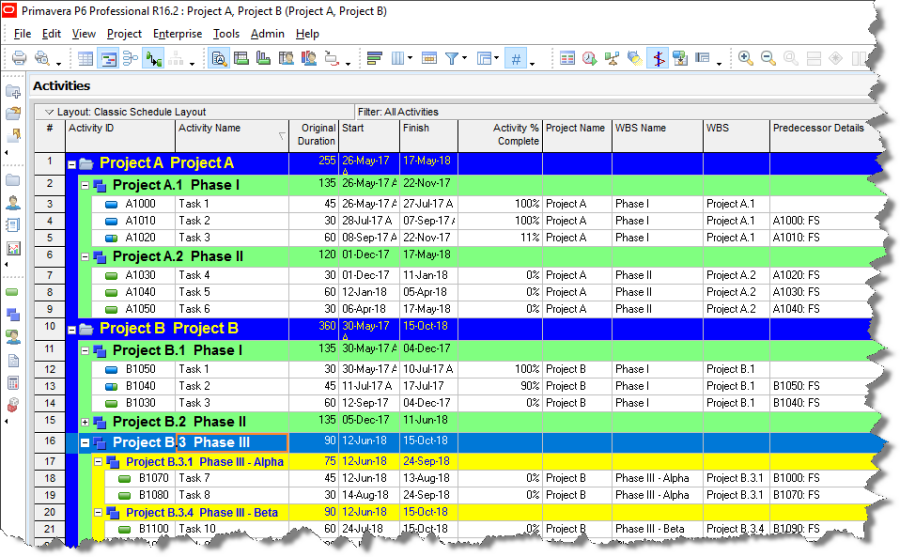Show the Activity Usage Profile
This screenshot has height=557, width=900.
[263, 58]
